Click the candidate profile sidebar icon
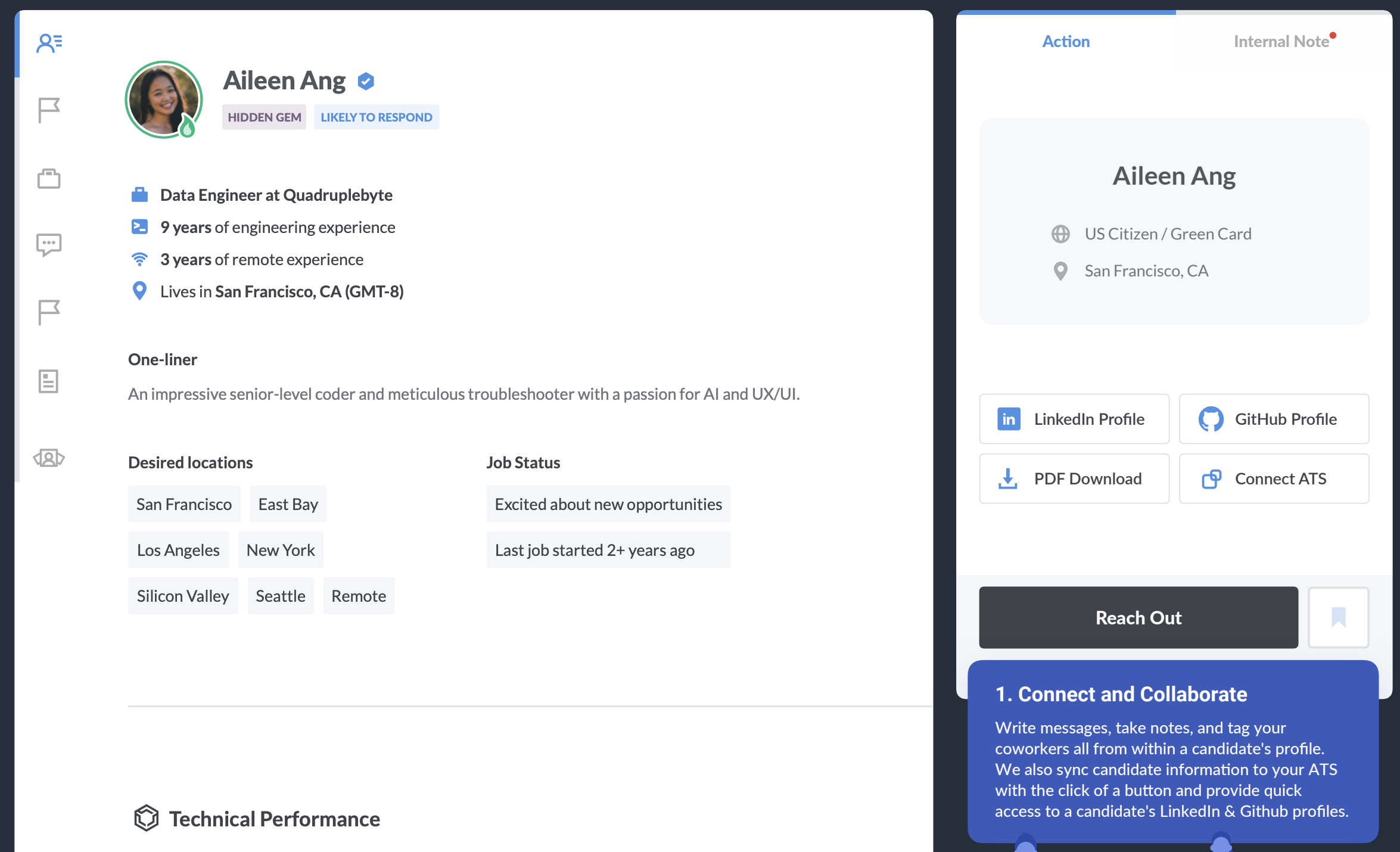Screen dimensions: 1400x852 point(49,43)
